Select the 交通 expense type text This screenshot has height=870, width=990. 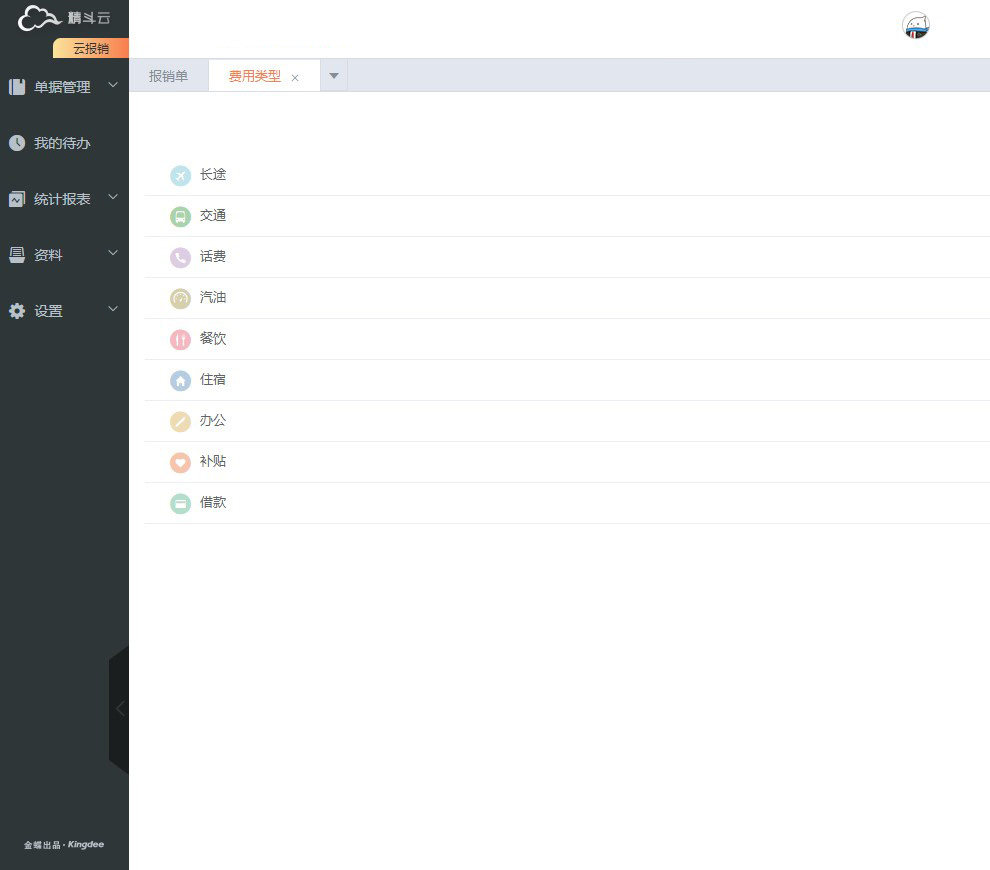tap(213, 215)
